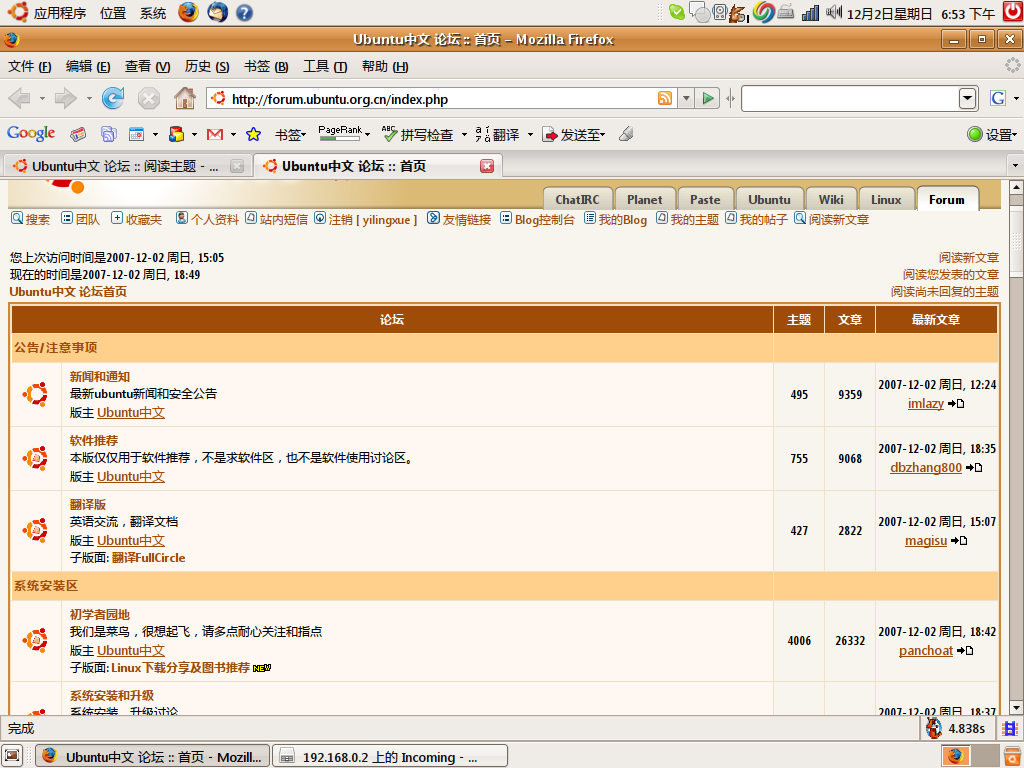Click the translate (翻译) toolbar button

[x=498, y=135]
